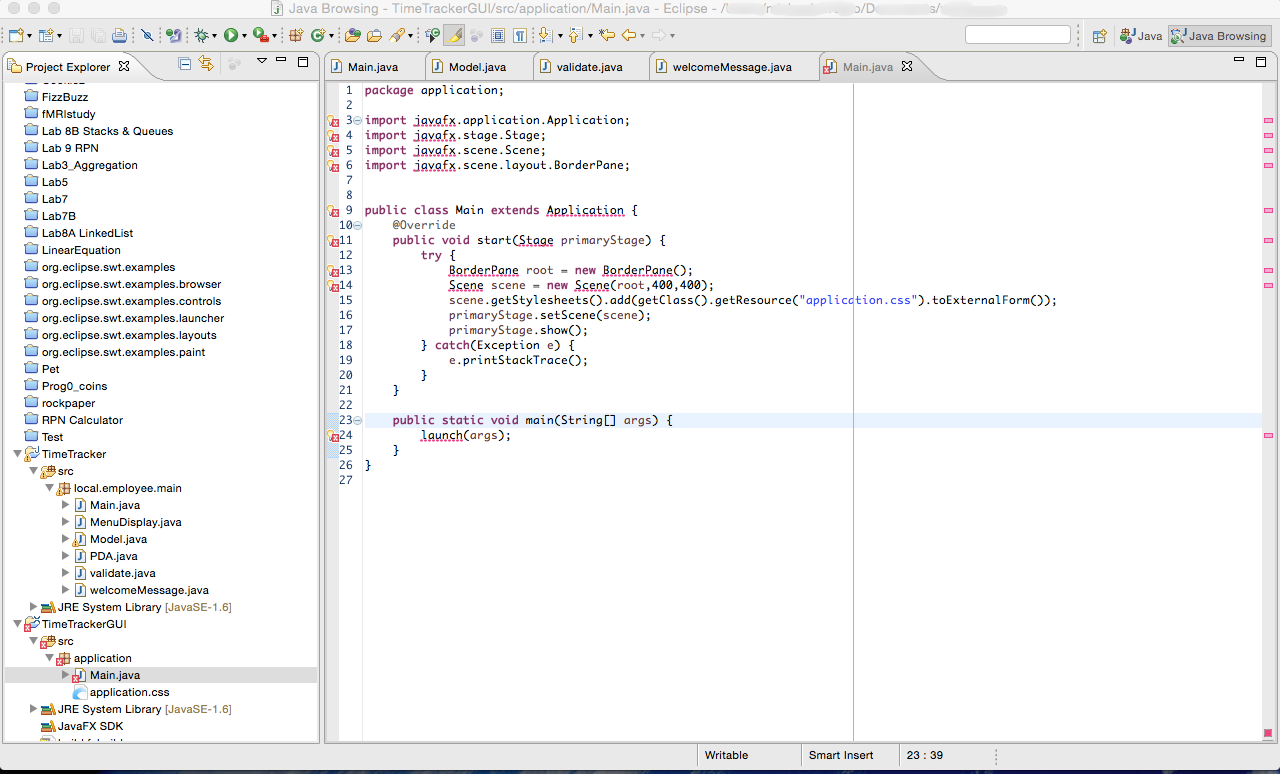Screen dimensions: 1280x774
Task: Switch to the welcomeMessage.java tab
Action: (x=731, y=67)
